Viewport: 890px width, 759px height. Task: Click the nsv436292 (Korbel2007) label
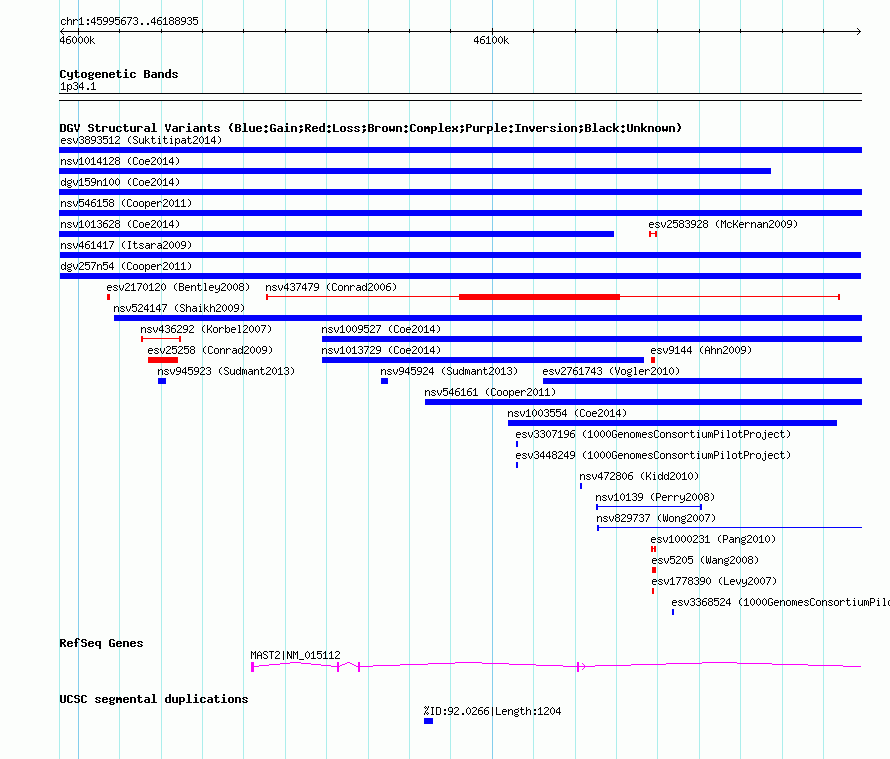coord(206,329)
